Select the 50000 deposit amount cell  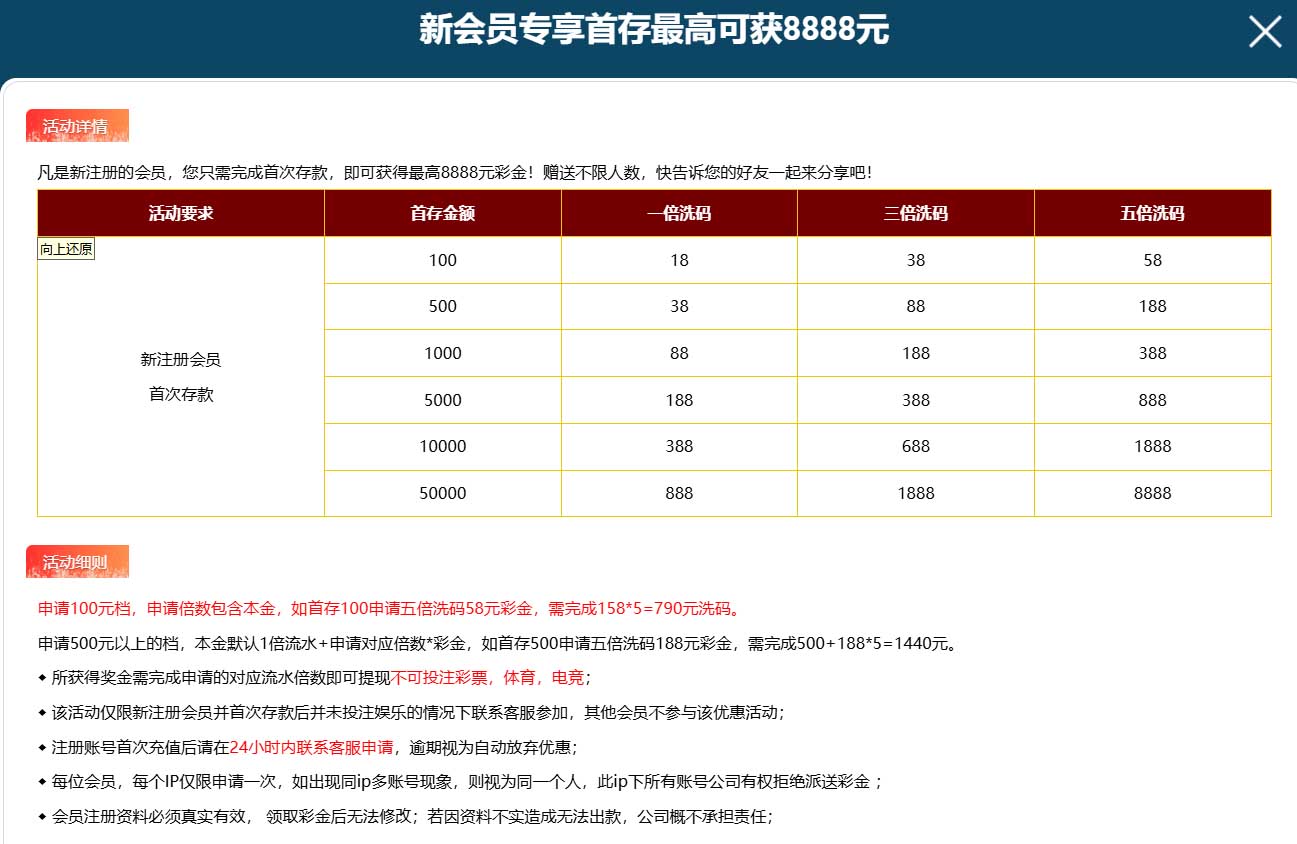[442, 493]
